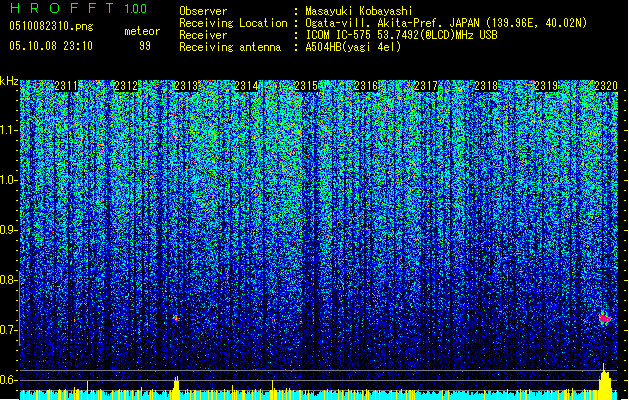The height and width of the screenshot is (400, 629).
Task: Click the 1.1 kHz frequency axis label
Action: click(9, 130)
